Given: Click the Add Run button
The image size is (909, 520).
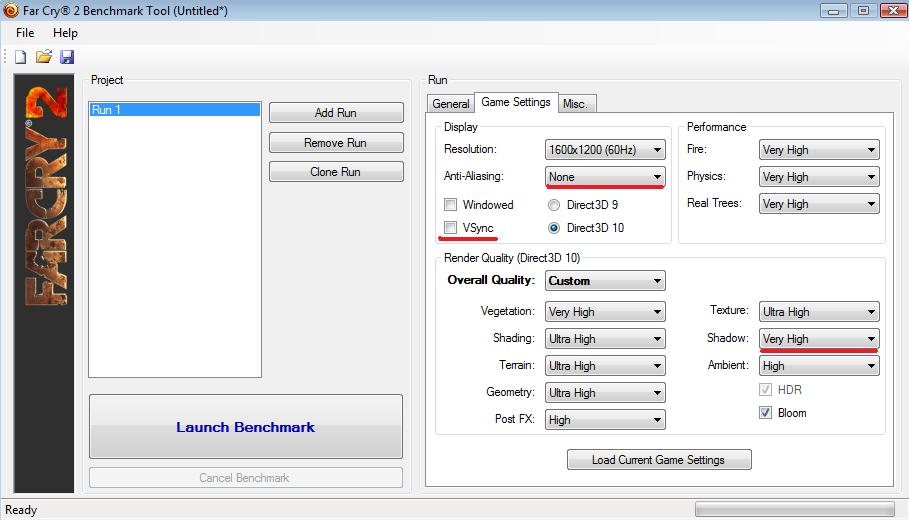Looking at the screenshot, I should click(x=336, y=112).
